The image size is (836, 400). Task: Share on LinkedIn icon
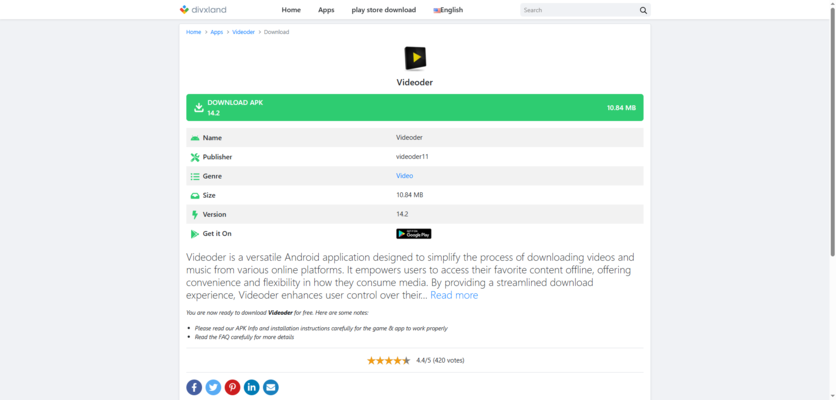[251, 387]
